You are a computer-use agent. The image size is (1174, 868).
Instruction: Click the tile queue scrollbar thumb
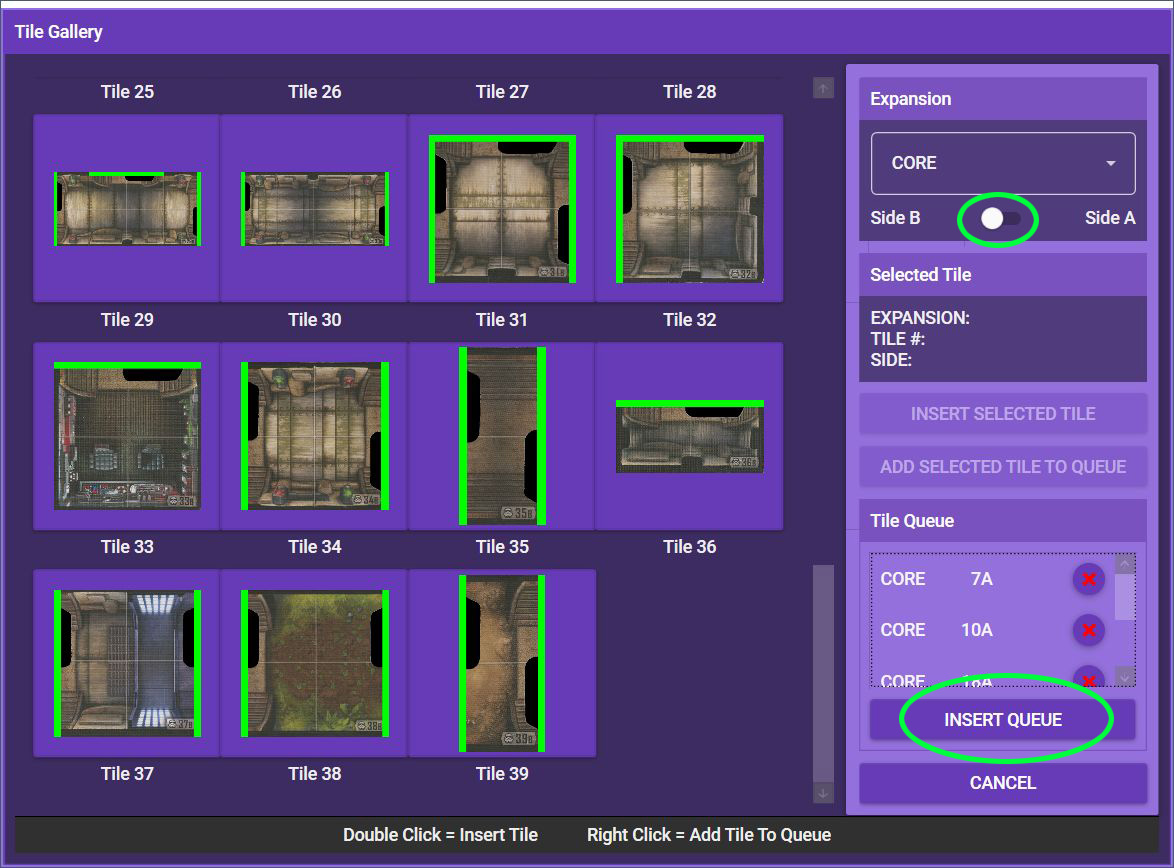click(1125, 596)
